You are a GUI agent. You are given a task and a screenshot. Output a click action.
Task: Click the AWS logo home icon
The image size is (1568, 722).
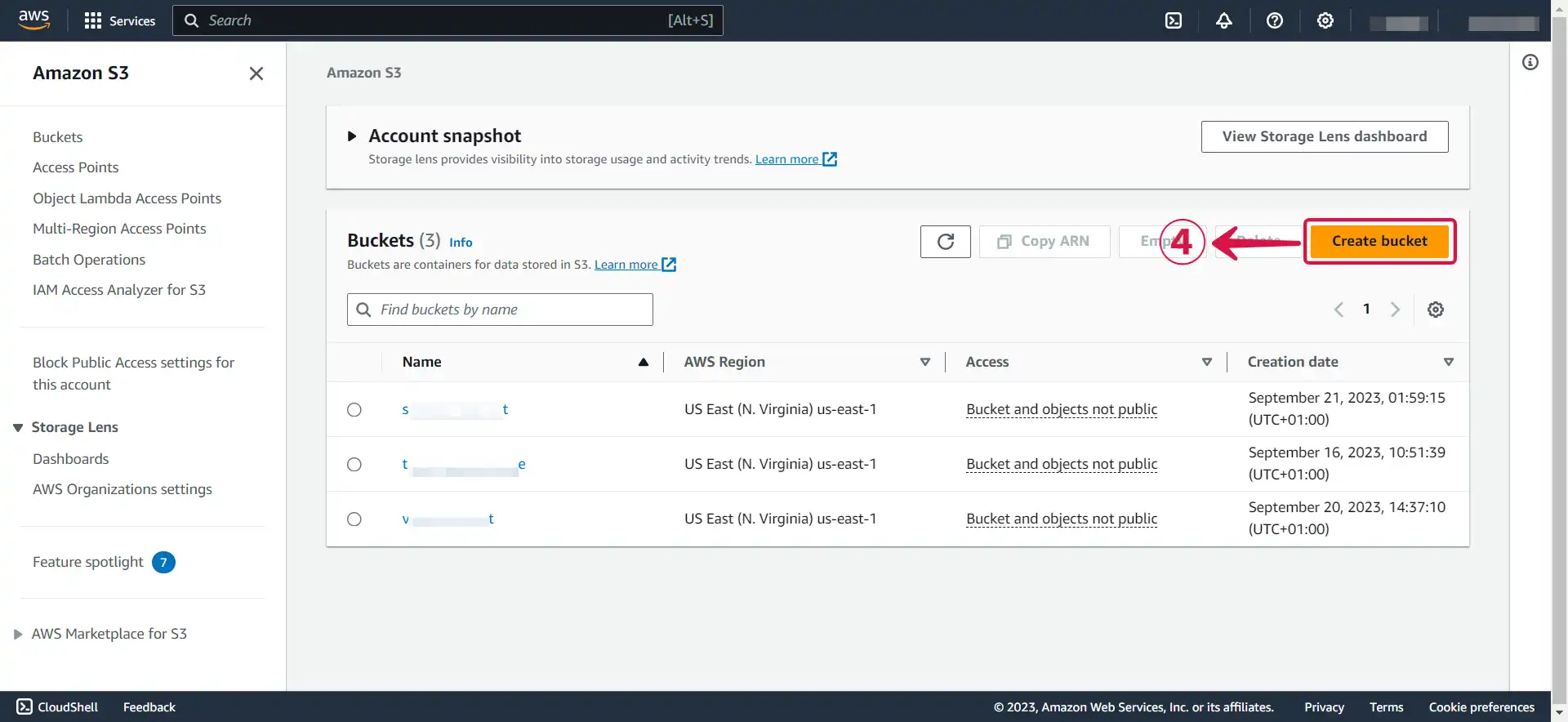[33, 20]
